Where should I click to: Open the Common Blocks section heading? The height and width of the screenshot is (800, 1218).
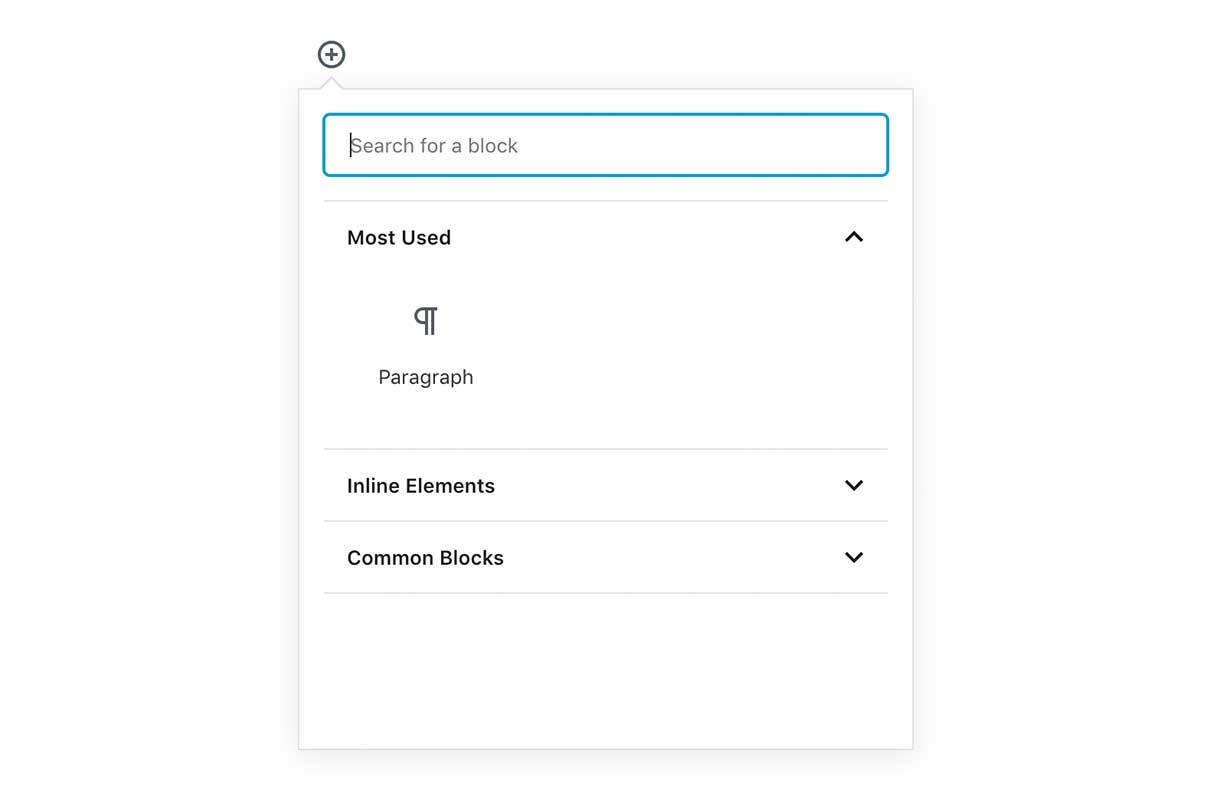click(x=425, y=557)
